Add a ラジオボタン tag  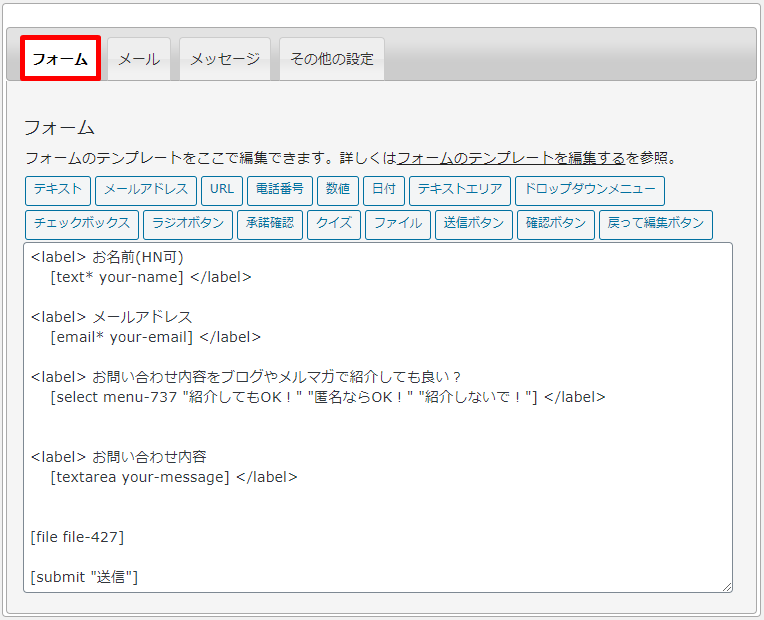click(188, 224)
